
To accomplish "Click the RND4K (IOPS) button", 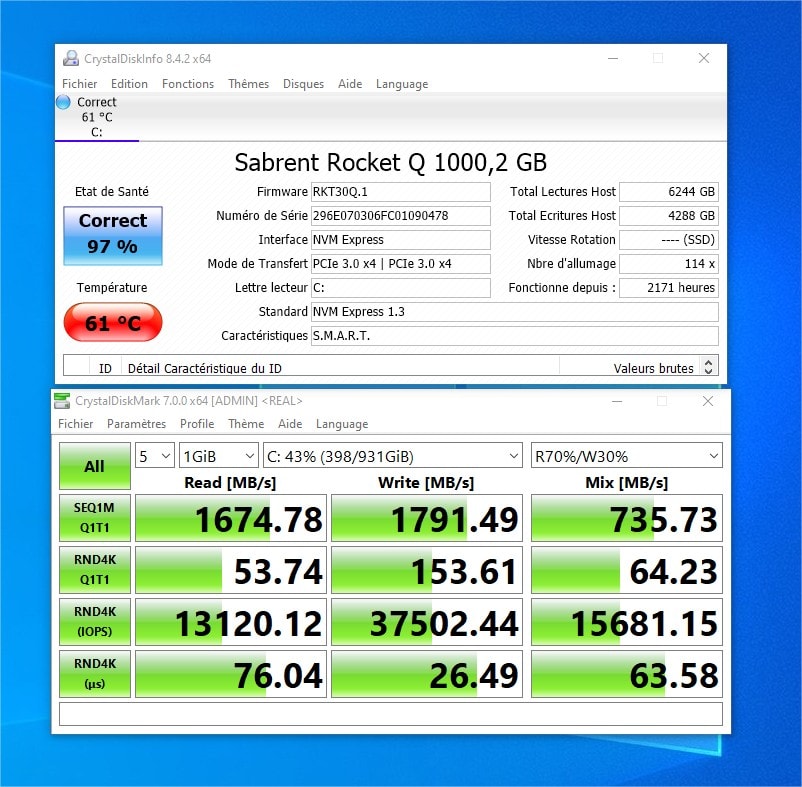I will click(95, 622).
